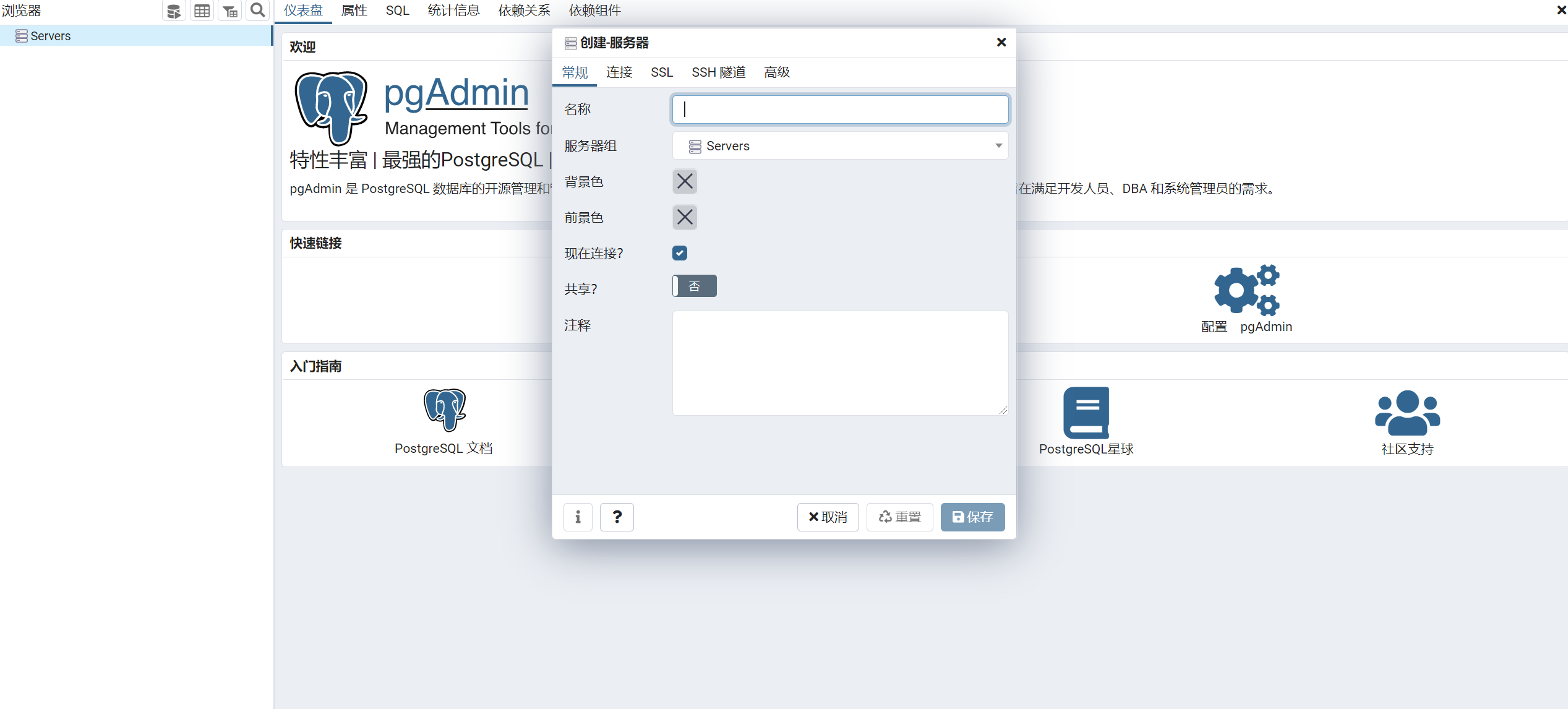Click the 保存 save button
Screen dimensions: 1568x709
pos(972,517)
